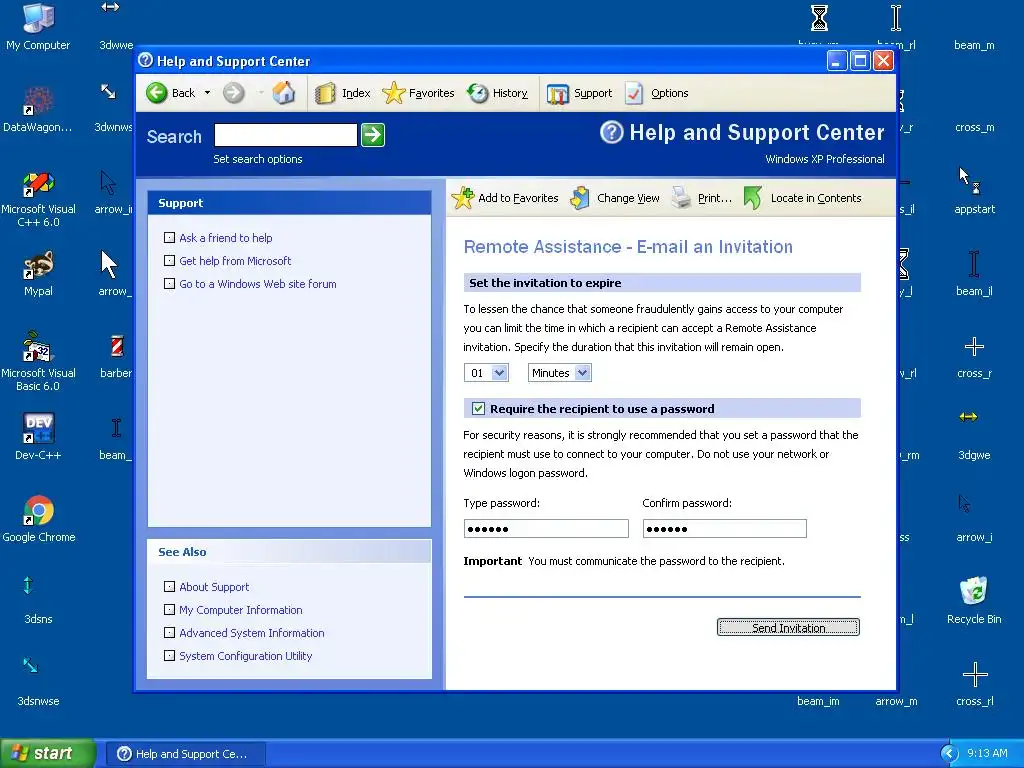
Task: Click the Type password field
Action: (546, 528)
